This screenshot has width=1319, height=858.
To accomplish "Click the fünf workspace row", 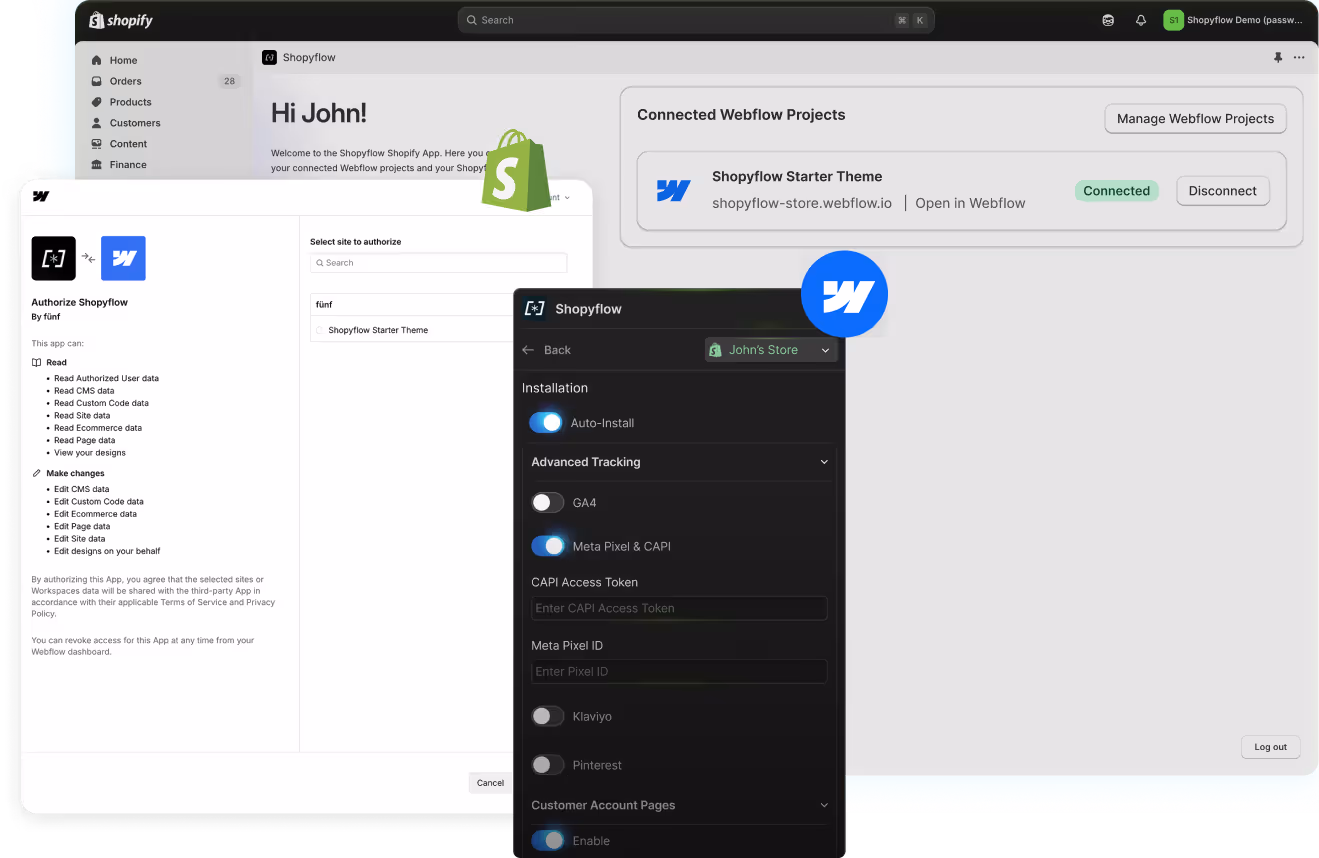I will point(412,304).
